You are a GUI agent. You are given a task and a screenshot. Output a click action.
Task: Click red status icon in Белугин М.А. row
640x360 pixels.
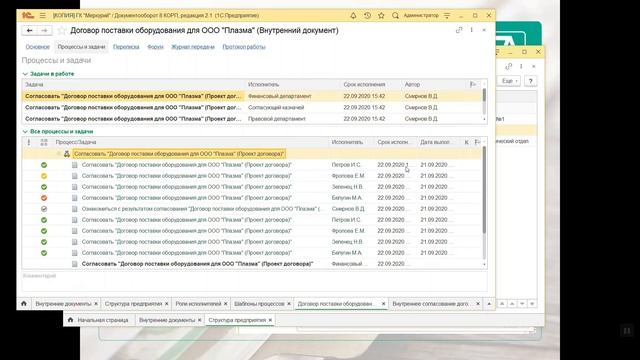(x=44, y=198)
